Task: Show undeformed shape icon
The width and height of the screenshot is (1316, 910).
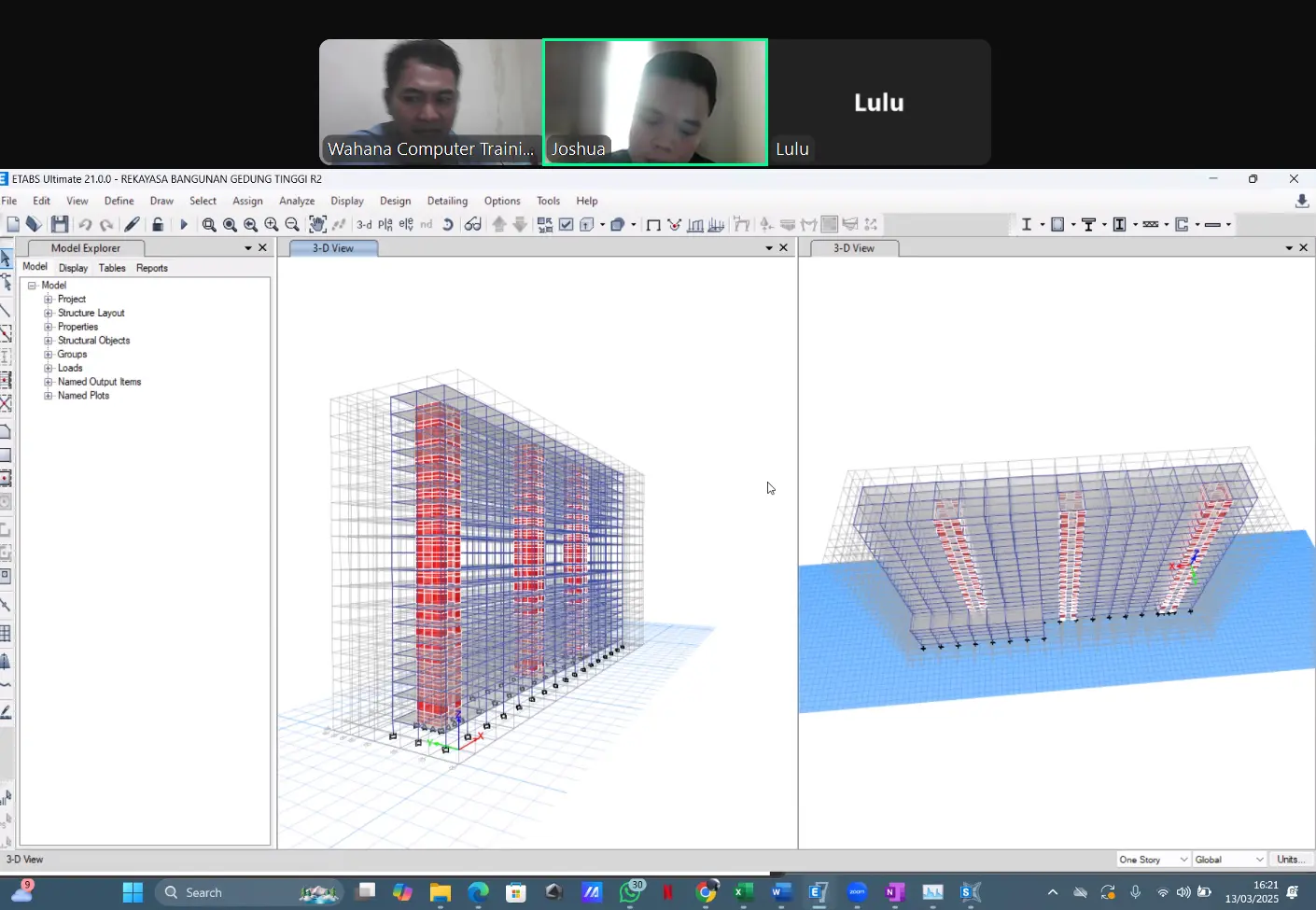Action: (x=653, y=224)
